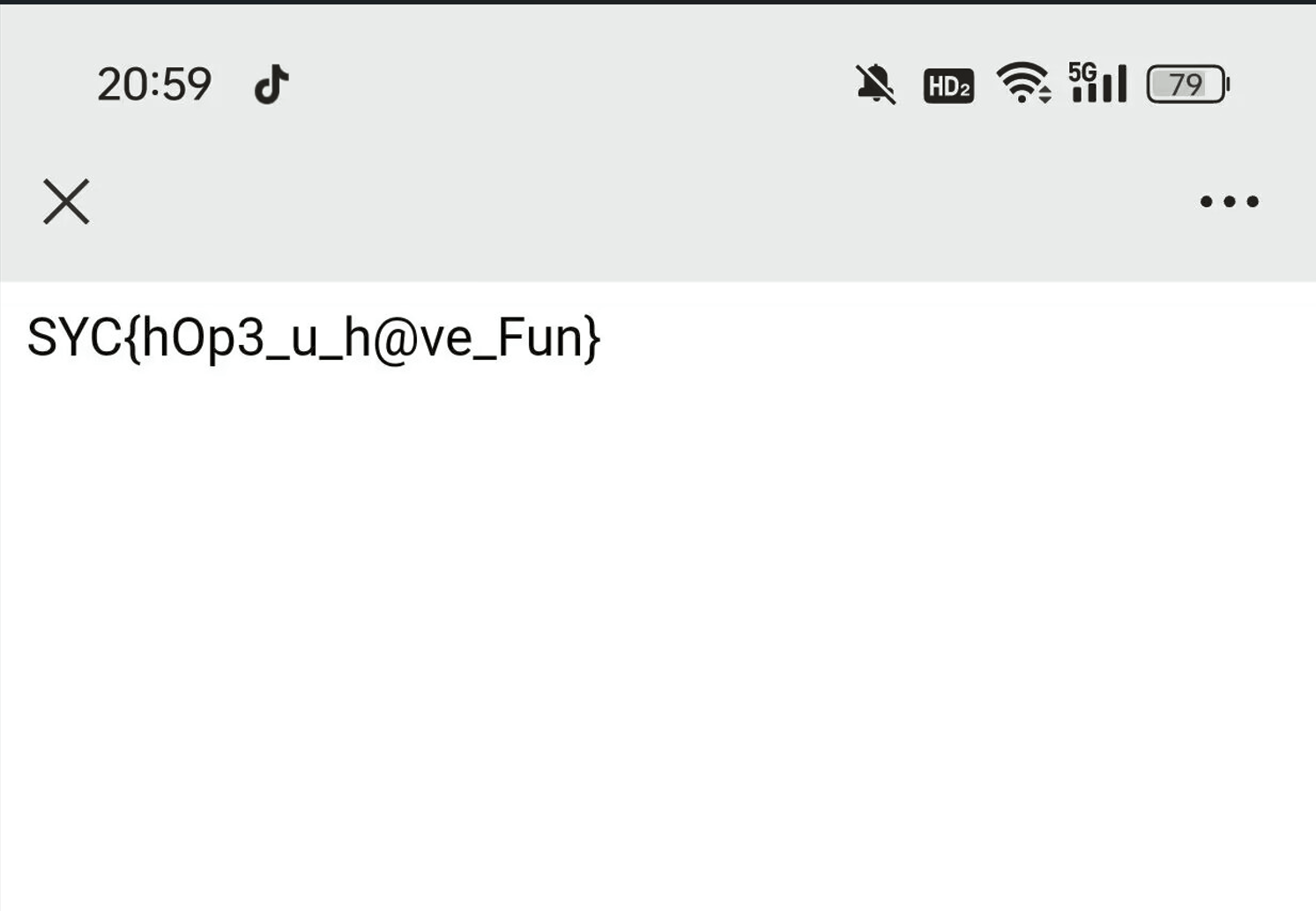Viewport: 1316px width, 911px height.
Task: Tap the HD2 call quality indicator
Action: (x=948, y=86)
